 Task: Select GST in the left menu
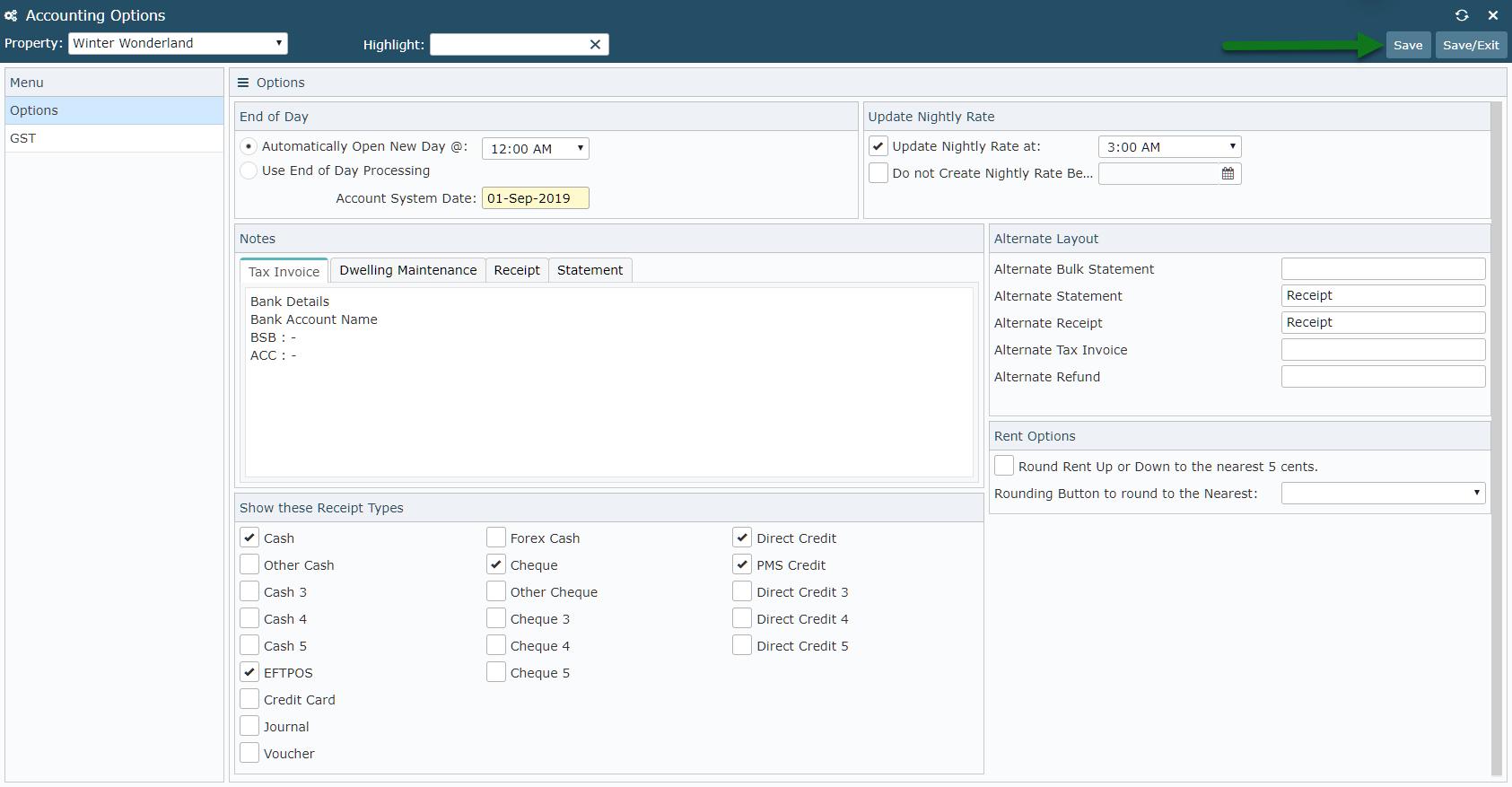[114, 138]
